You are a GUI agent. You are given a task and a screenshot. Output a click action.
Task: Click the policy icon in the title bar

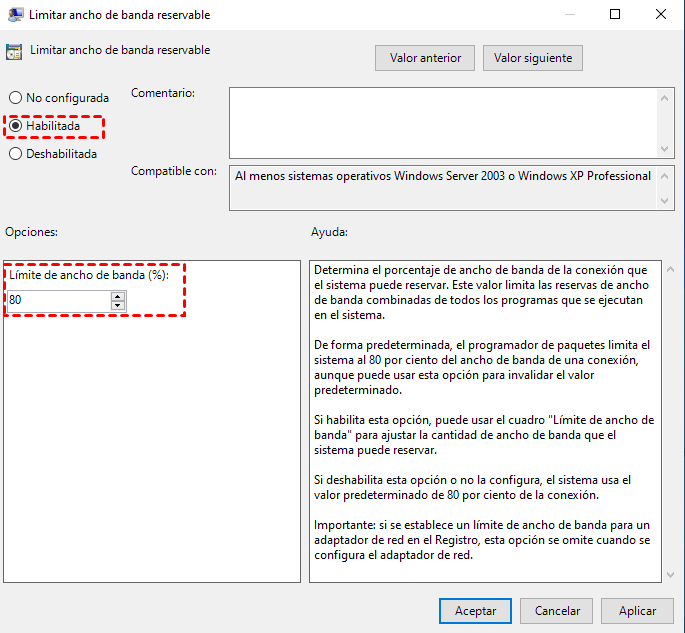13,15
